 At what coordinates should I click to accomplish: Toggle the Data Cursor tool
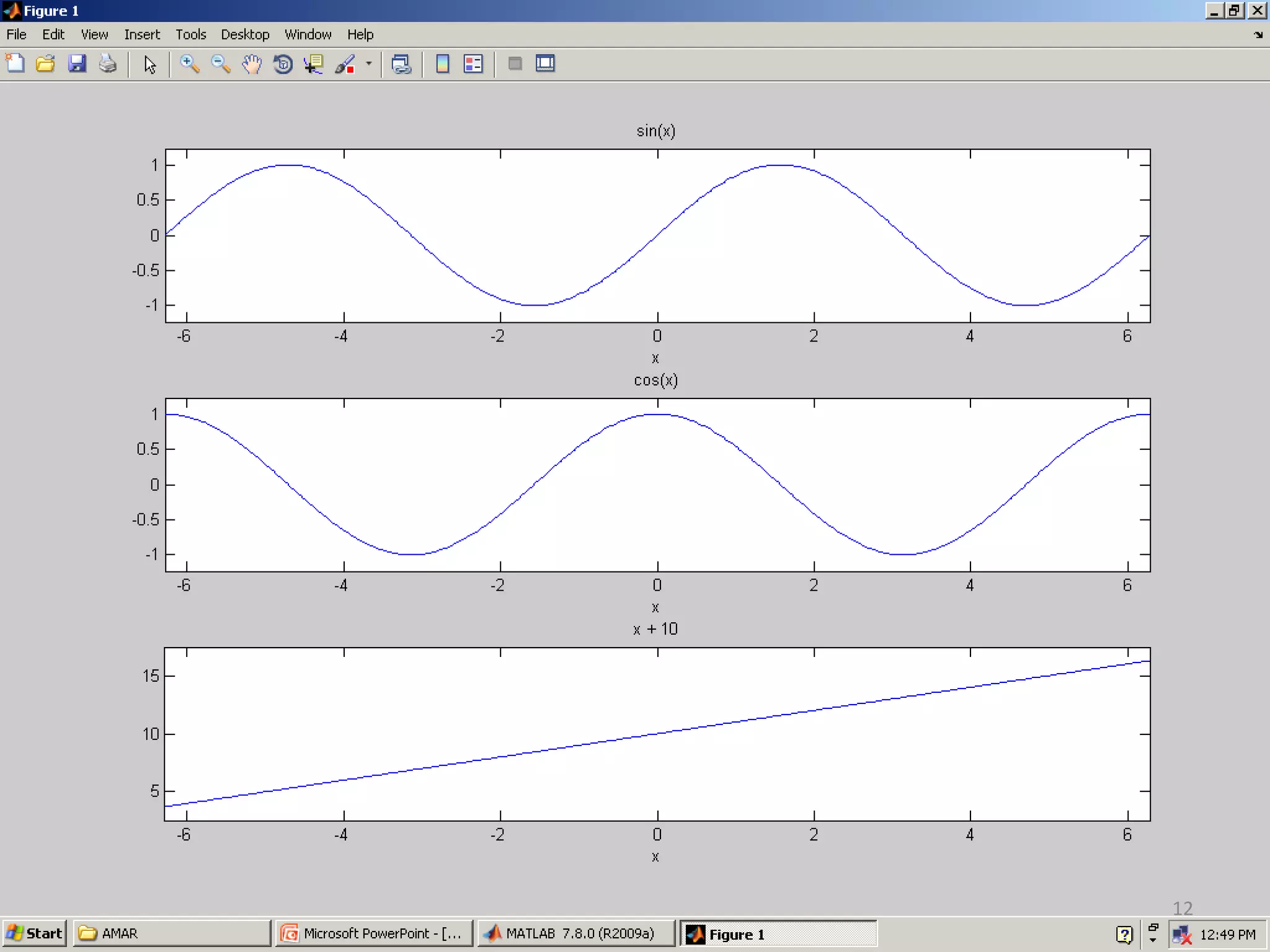tap(314, 64)
